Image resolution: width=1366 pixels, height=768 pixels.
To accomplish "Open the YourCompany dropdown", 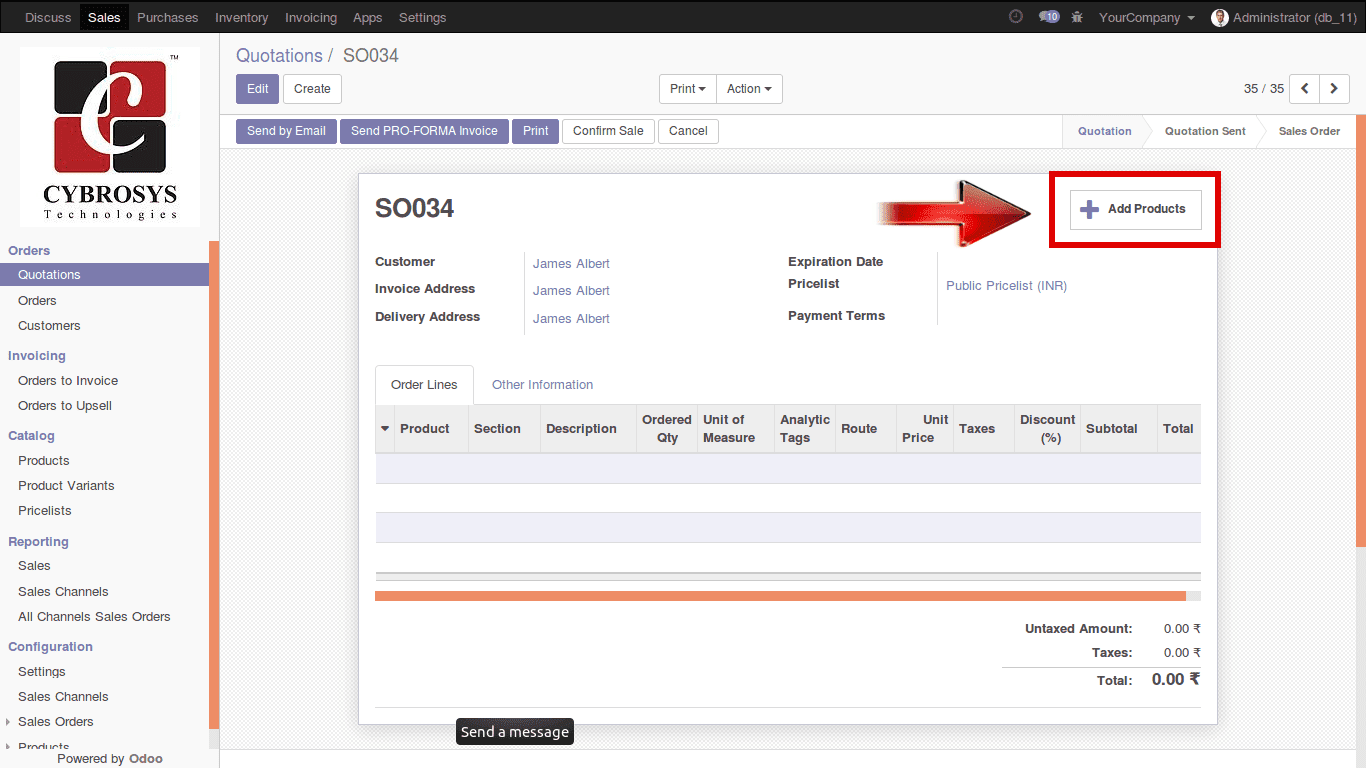I will click(1147, 18).
